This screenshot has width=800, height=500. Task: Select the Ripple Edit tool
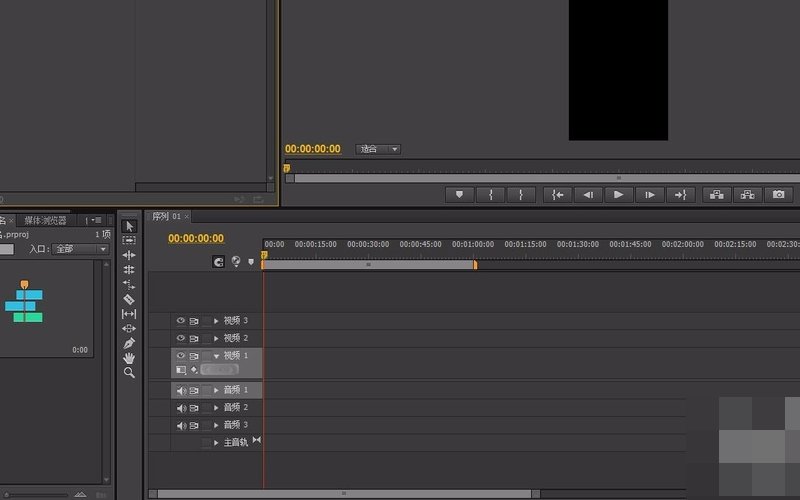click(x=129, y=255)
